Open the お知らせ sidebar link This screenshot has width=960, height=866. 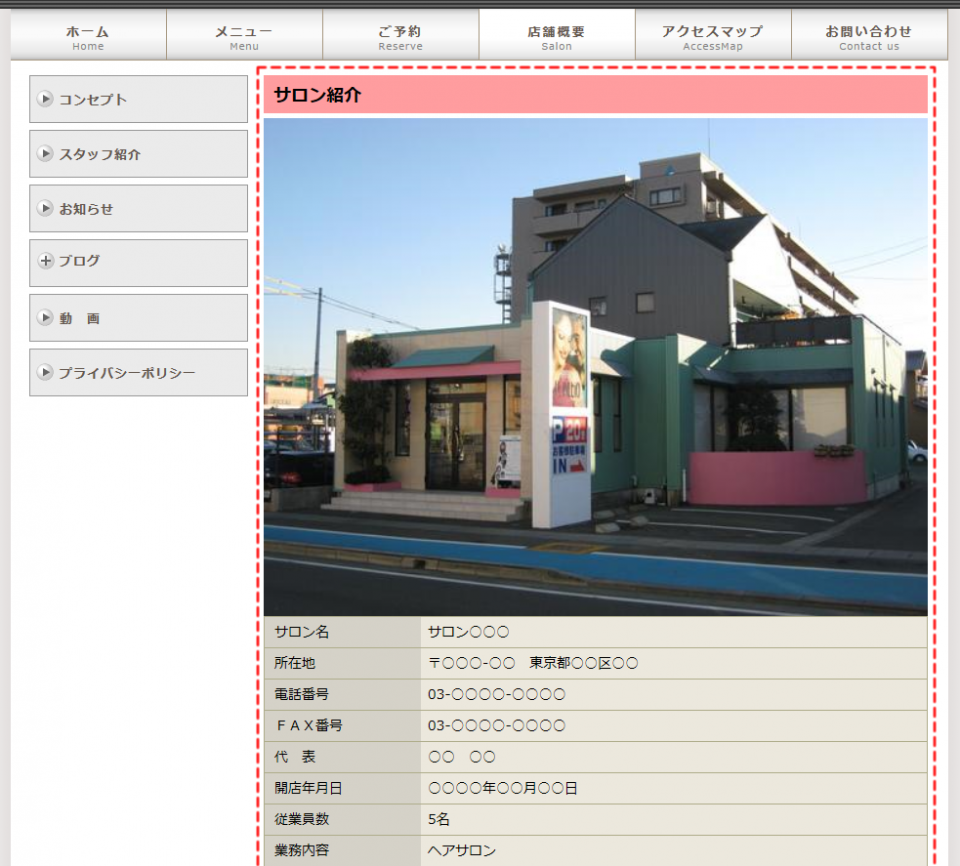tap(138, 208)
